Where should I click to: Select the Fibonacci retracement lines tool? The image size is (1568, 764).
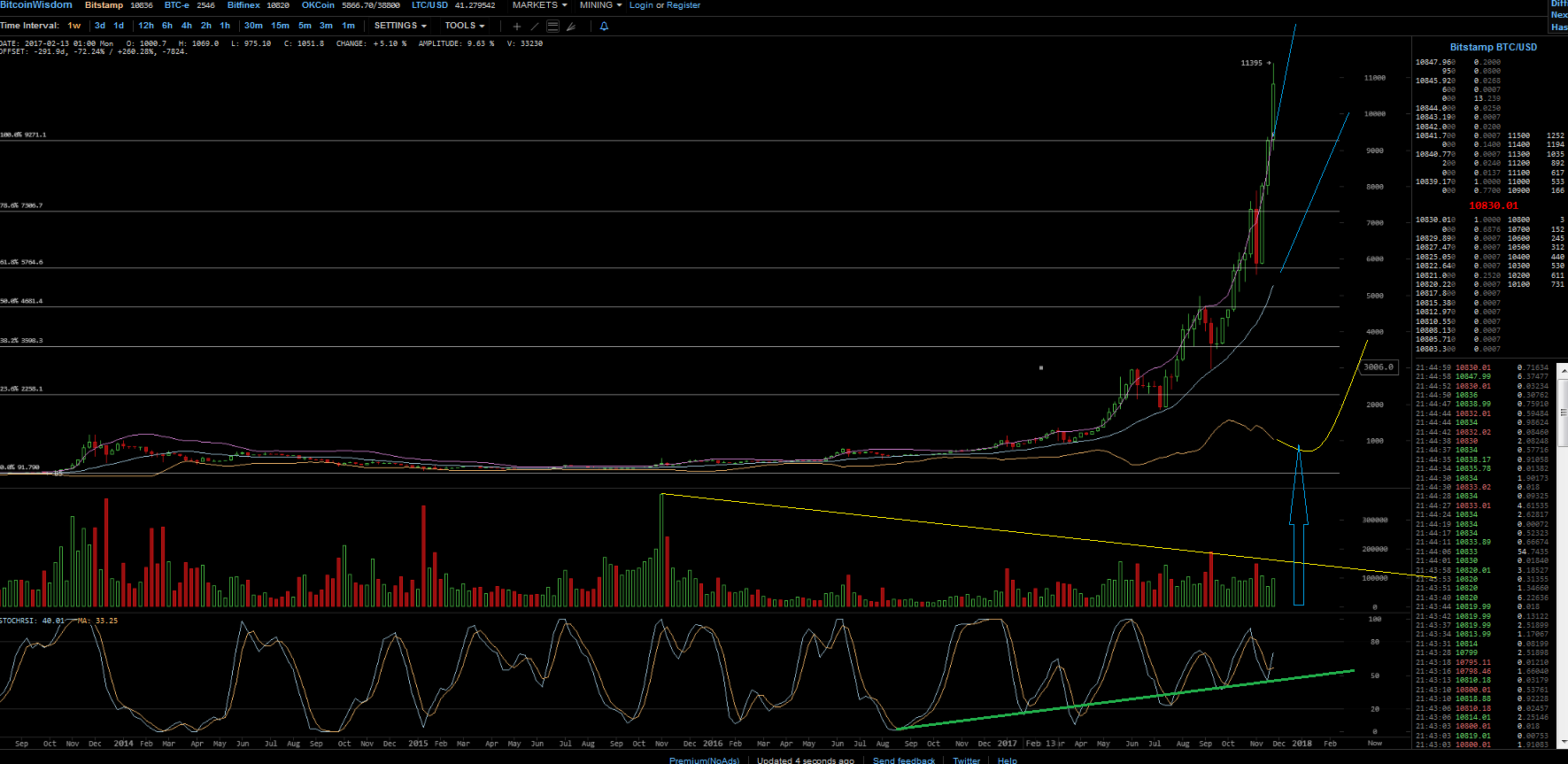pos(552,27)
